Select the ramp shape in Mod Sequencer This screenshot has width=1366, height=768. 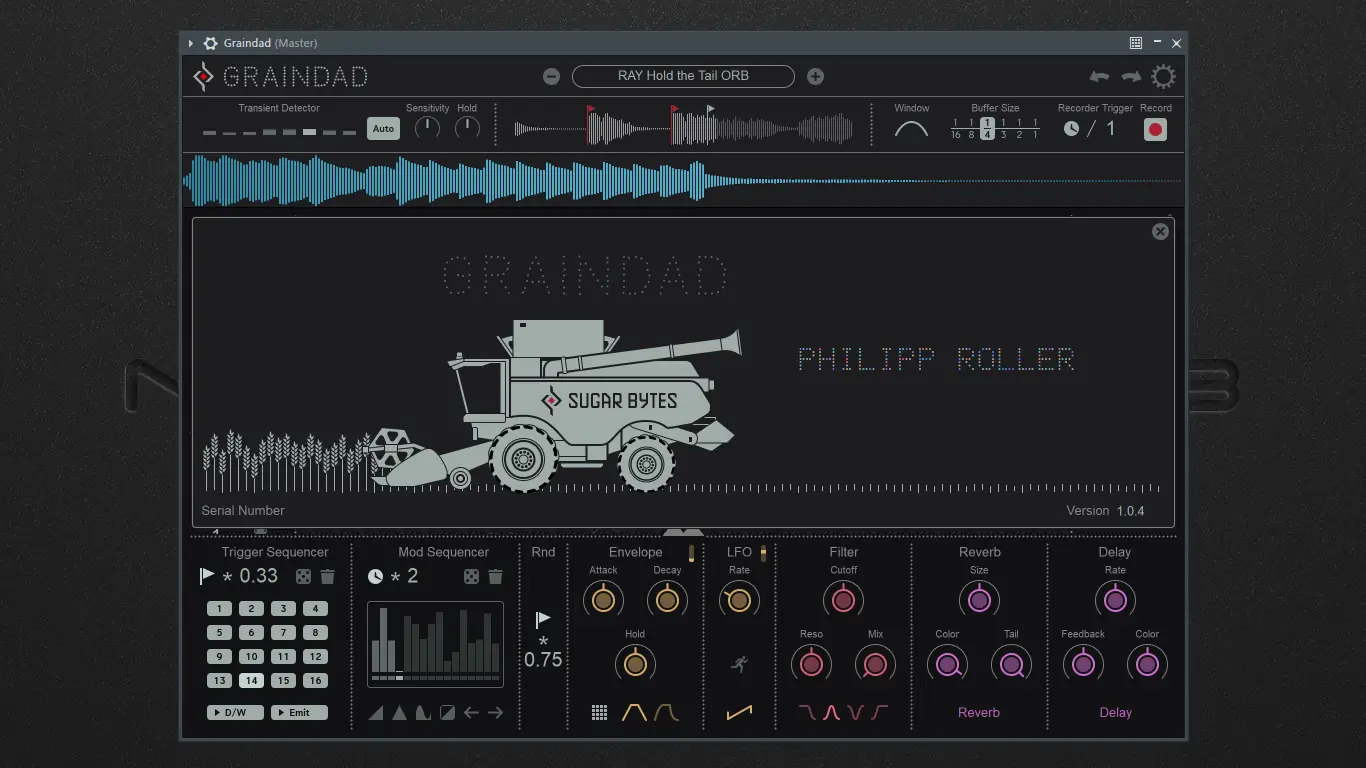pyautogui.click(x=376, y=713)
